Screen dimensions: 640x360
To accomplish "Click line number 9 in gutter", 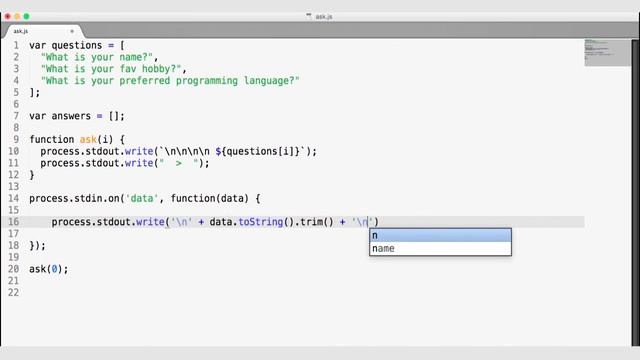I will (16, 140).
